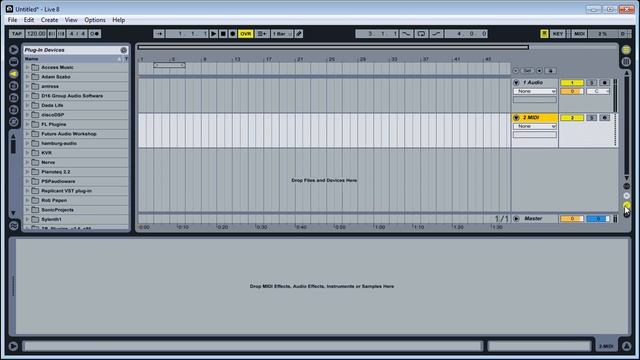
Task: Adjust Master track volume orange field
Action: (x=572, y=219)
